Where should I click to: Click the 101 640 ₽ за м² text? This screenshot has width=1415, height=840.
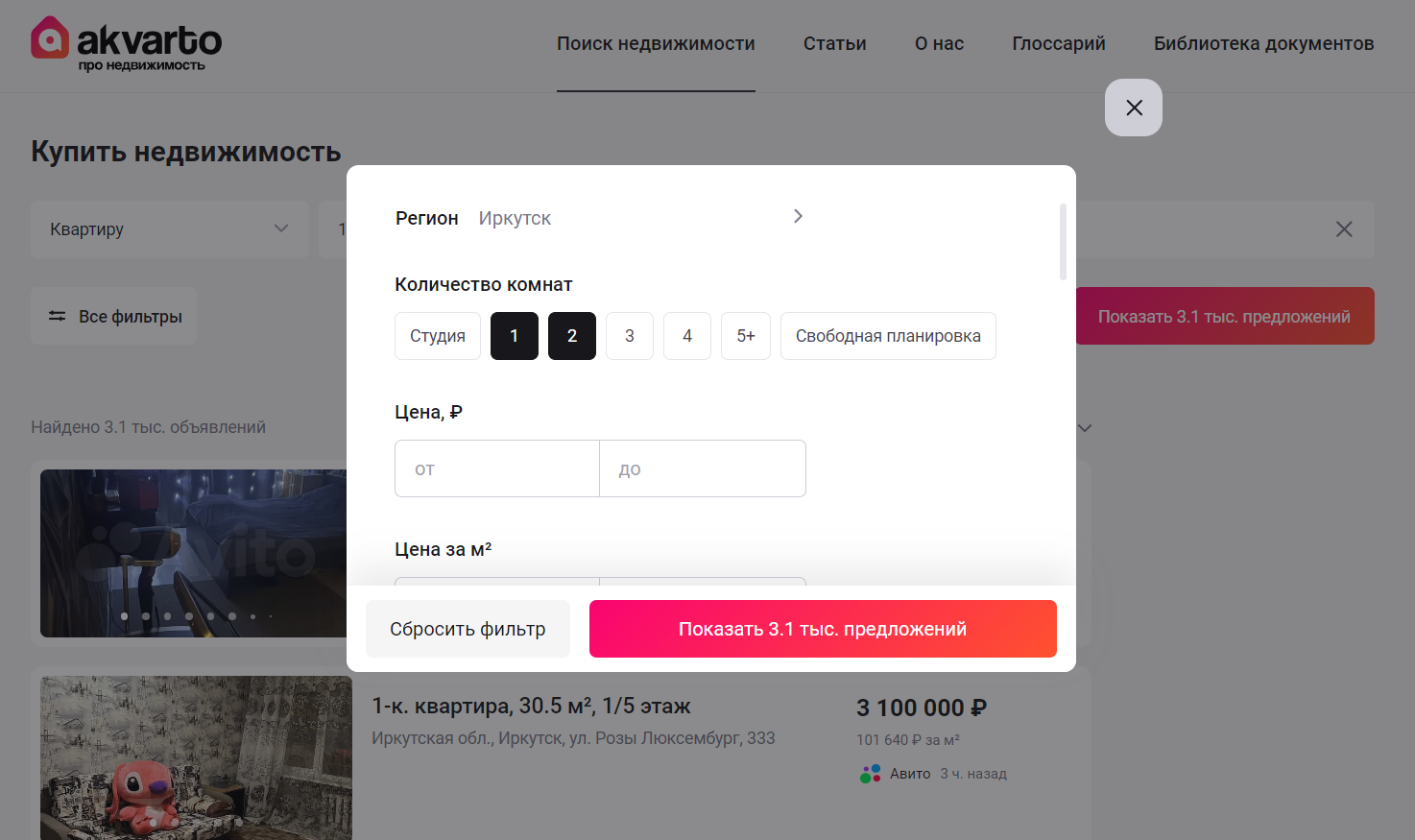point(908,740)
